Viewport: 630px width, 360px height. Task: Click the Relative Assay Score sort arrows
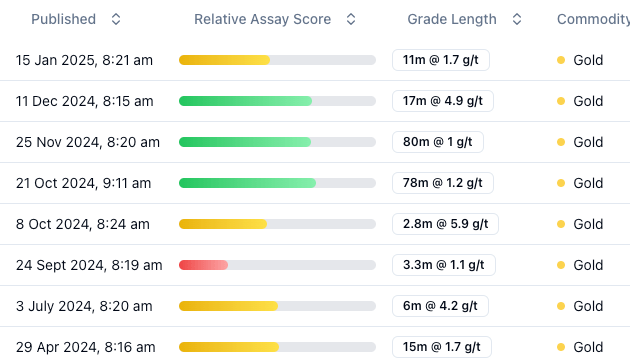[351, 19]
